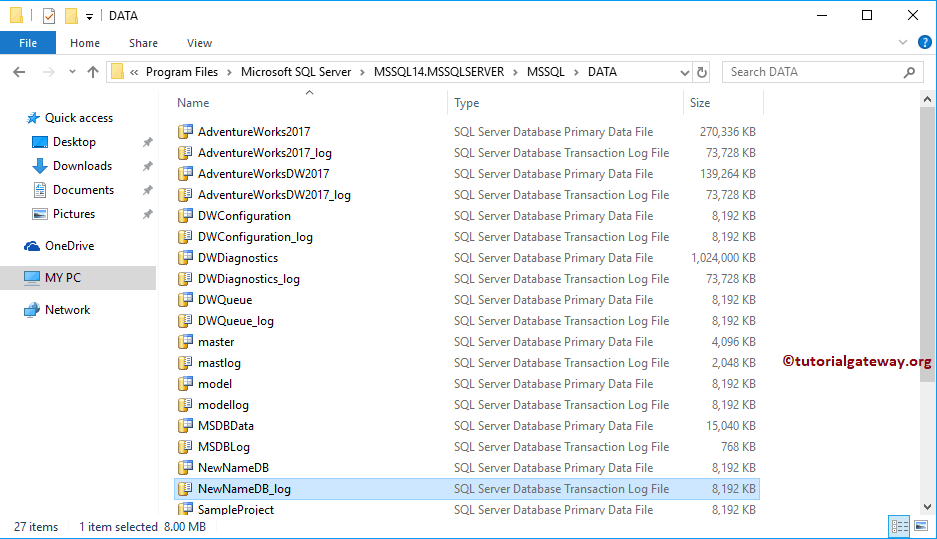Click the AdventureWorksDW2017 file icon
Screen dimensions: 937x539
[x=185, y=173]
